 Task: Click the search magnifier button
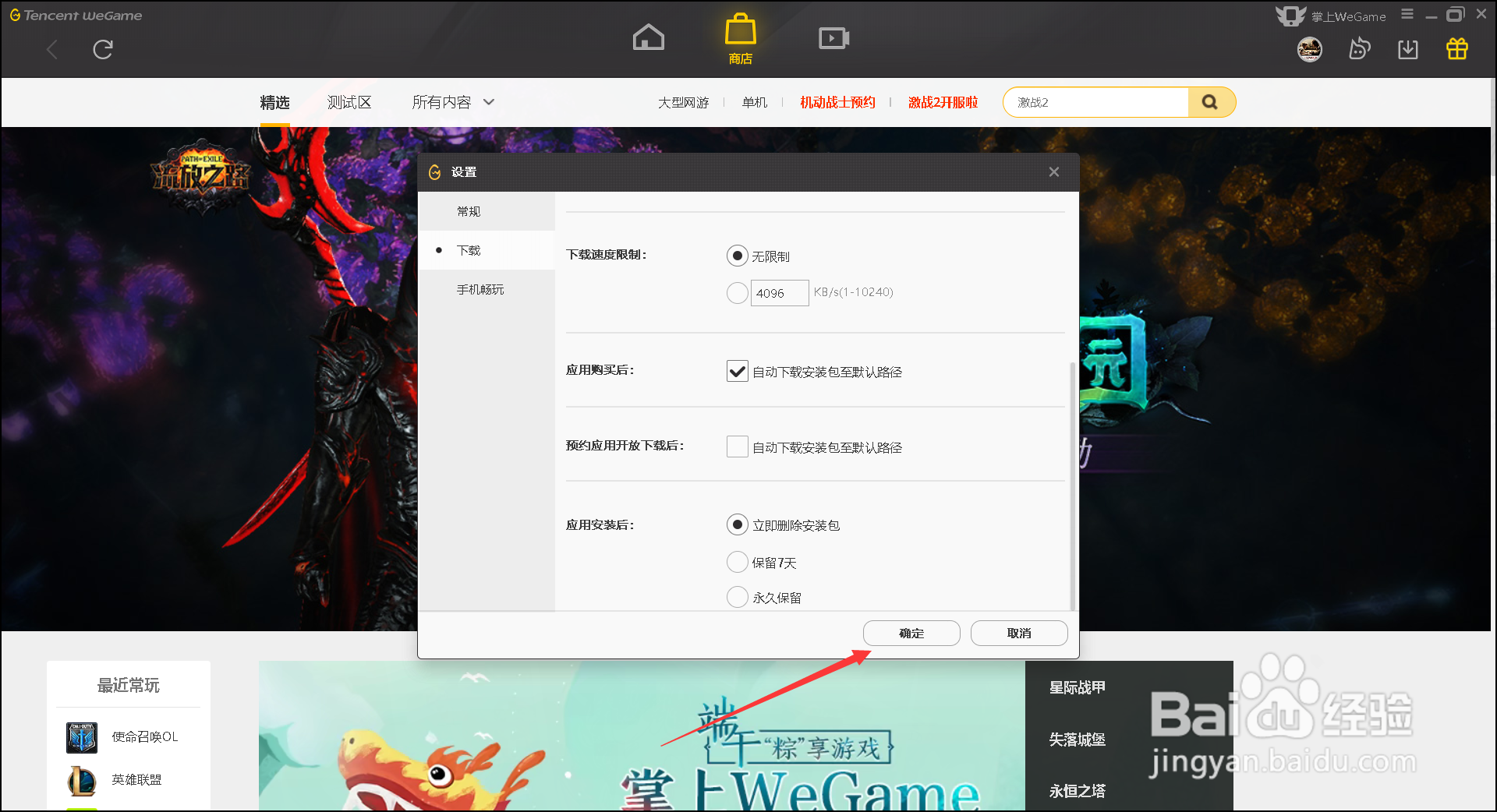(1210, 102)
